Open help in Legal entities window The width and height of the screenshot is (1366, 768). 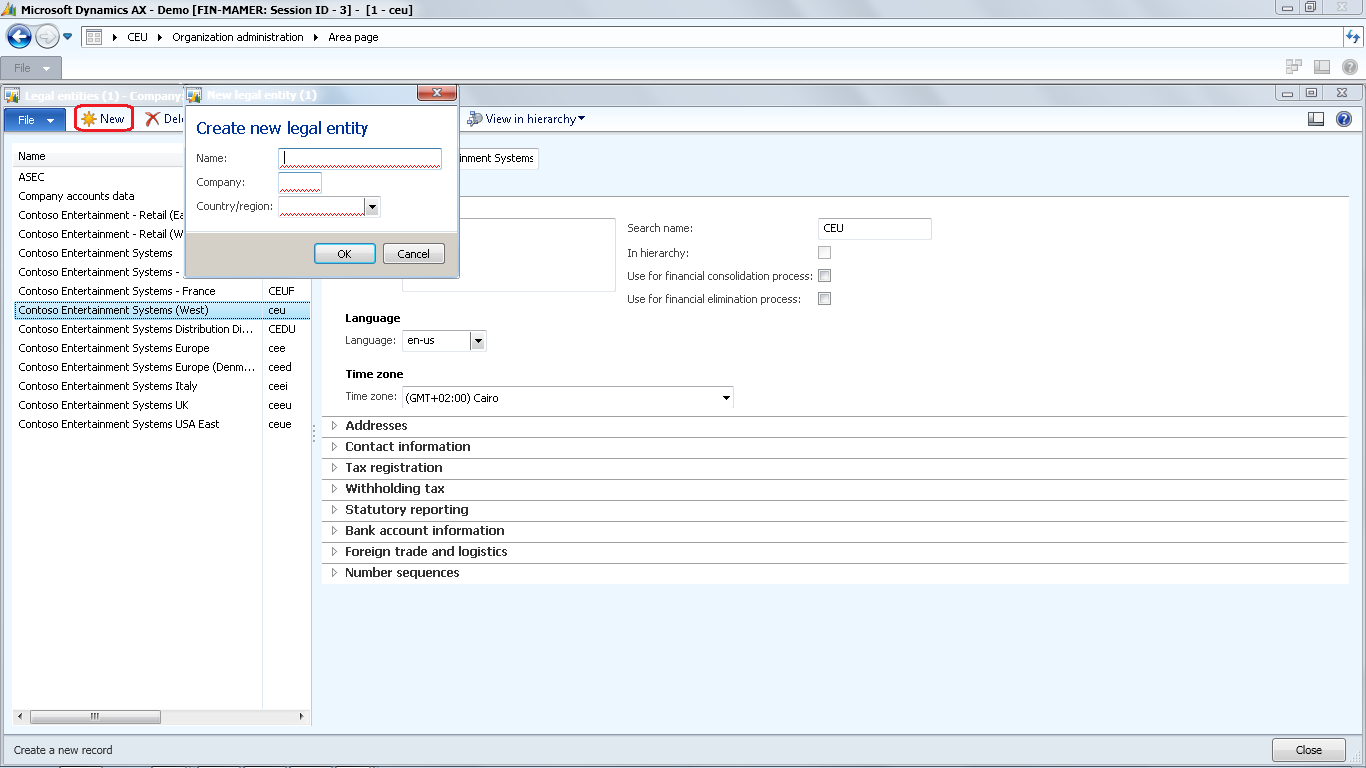[x=1343, y=119]
